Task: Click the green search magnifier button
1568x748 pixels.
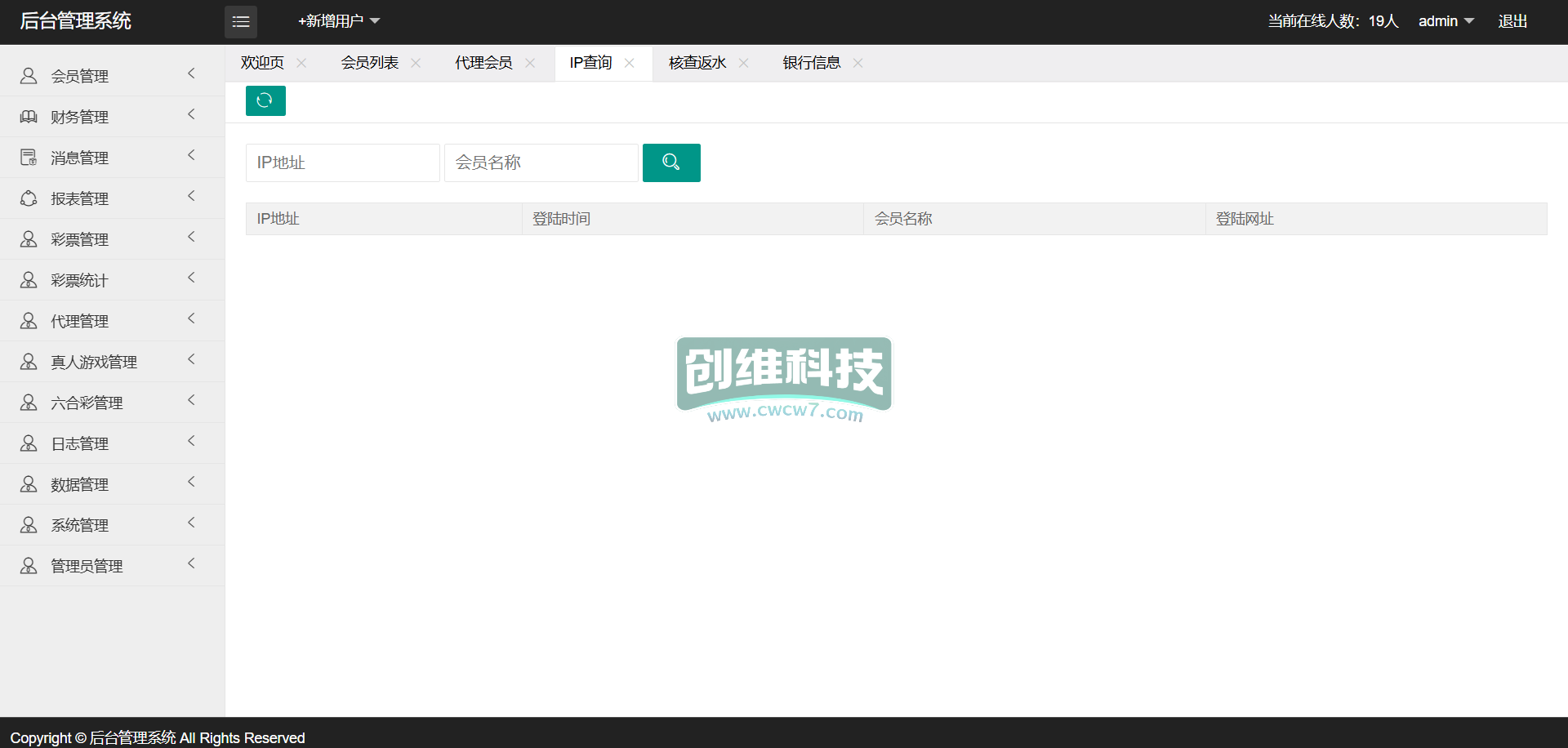Action: tap(671, 163)
